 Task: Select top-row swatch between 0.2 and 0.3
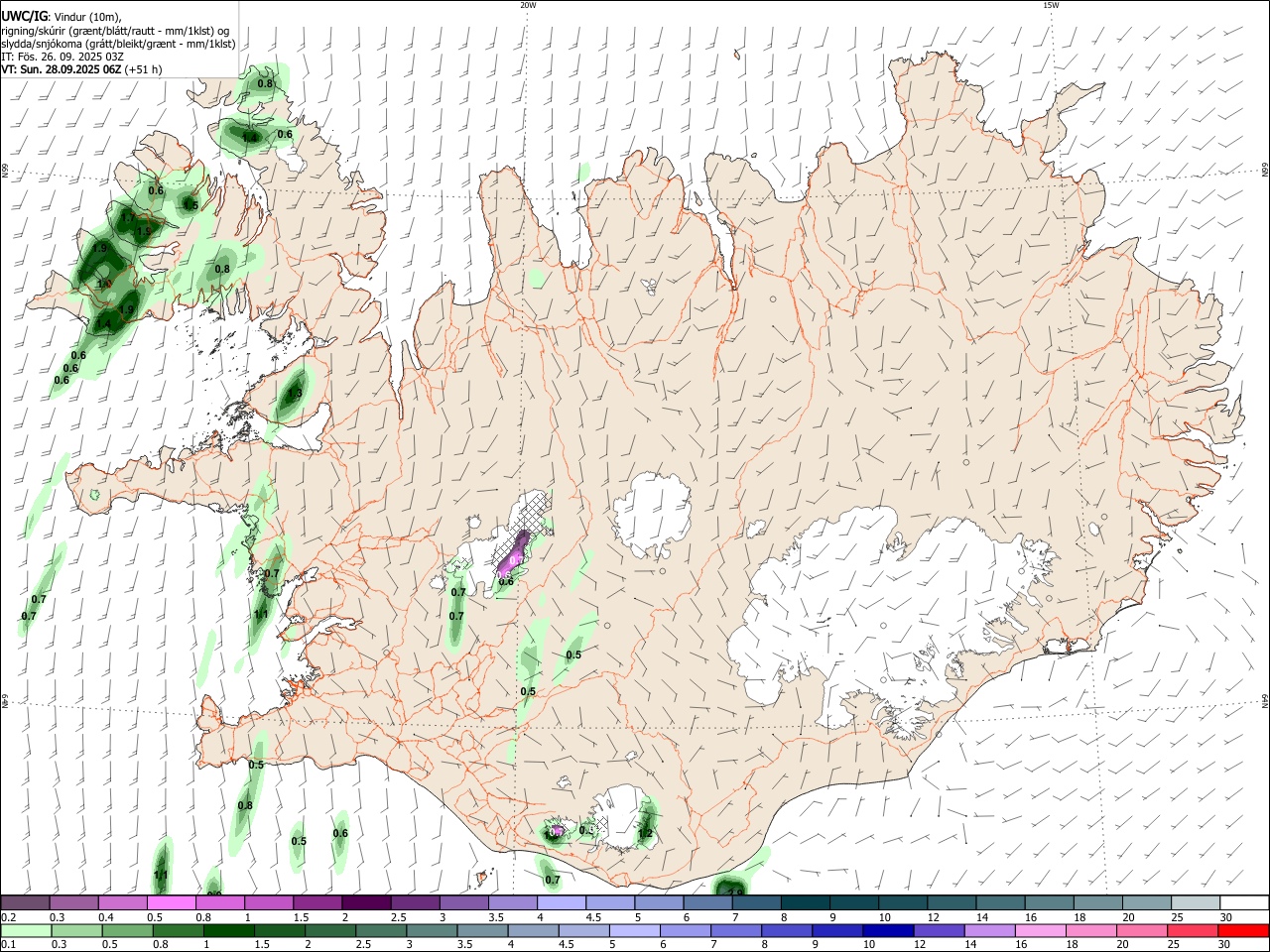[26, 903]
